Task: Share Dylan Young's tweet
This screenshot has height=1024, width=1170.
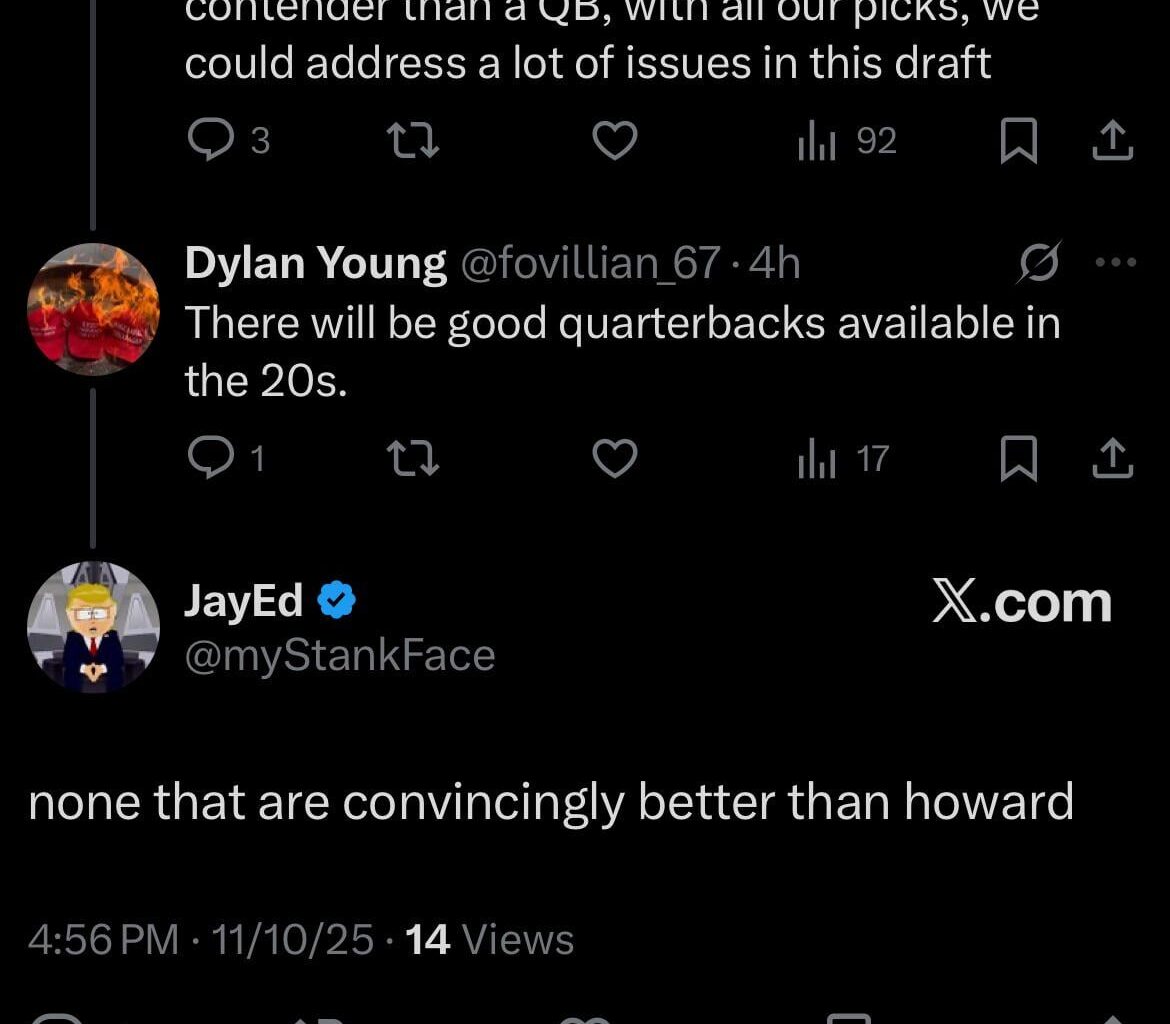Action: [x=1112, y=459]
